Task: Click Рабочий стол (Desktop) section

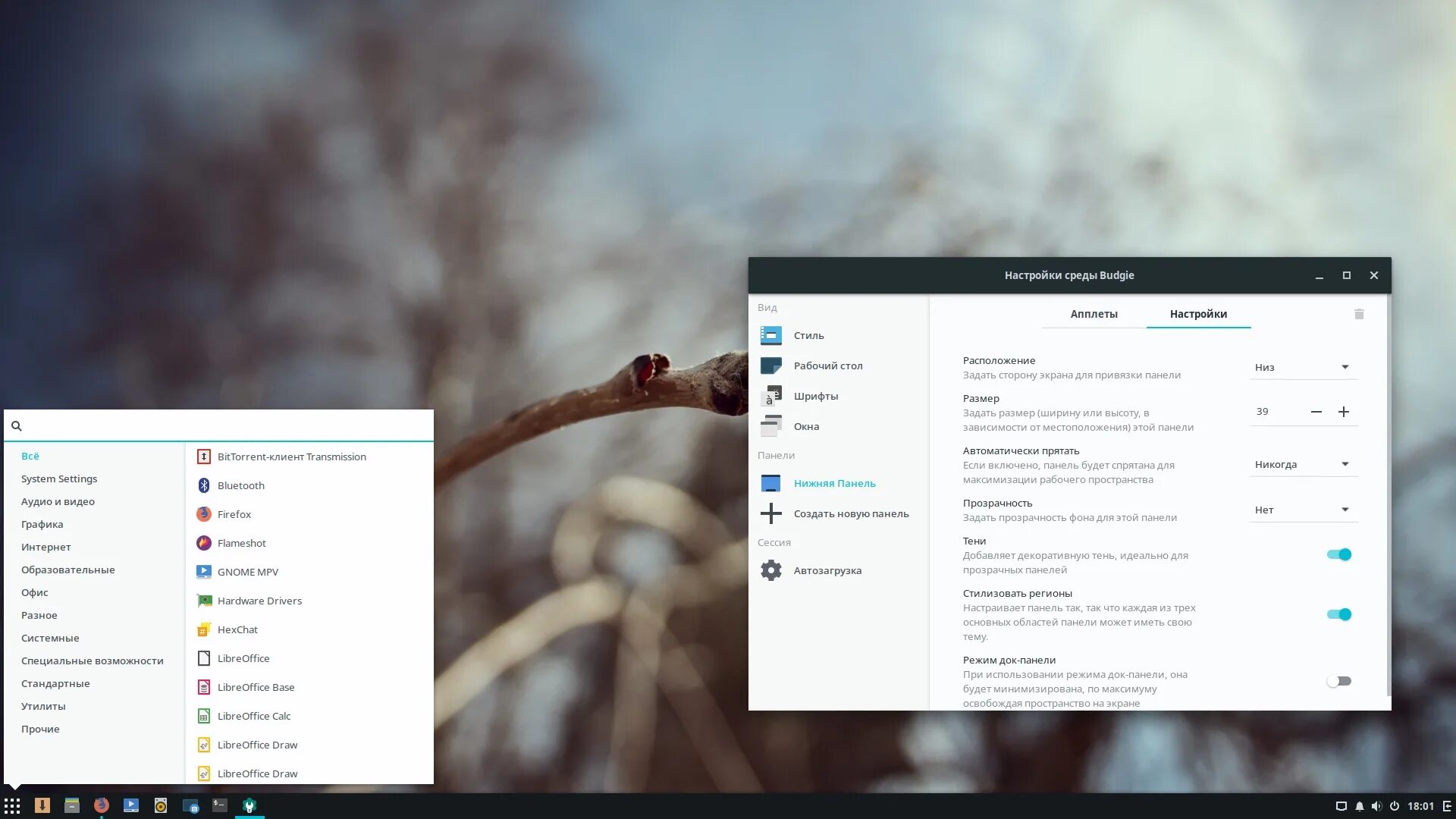Action: pyautogui.click(x=827, y=365)
